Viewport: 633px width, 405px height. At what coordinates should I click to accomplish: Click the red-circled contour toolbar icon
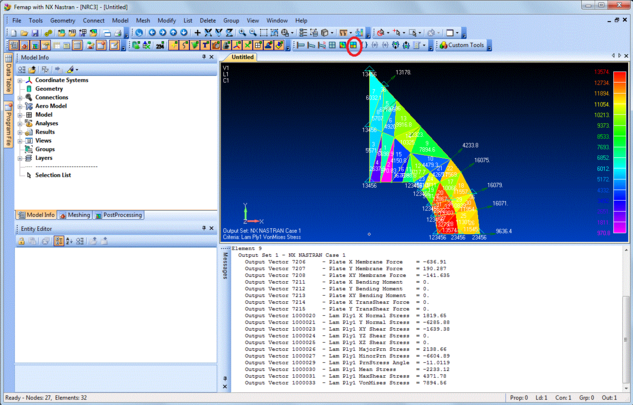[353, 45]
